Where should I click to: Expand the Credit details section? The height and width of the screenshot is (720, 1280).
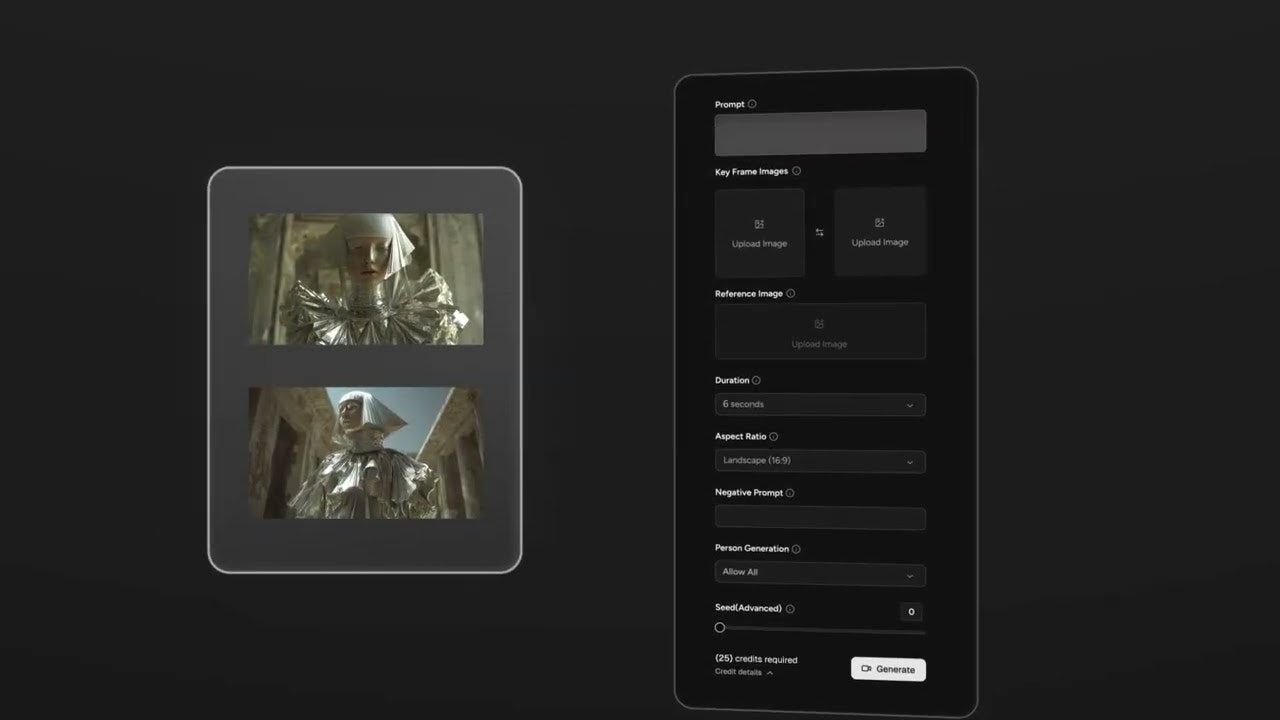click(744, 672)
